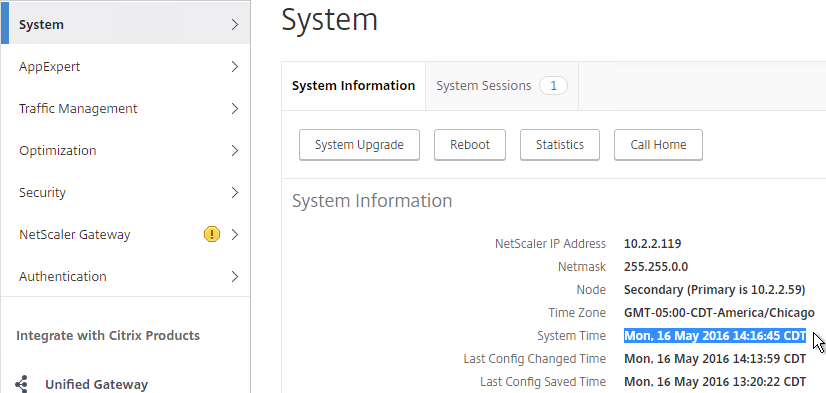Click Last Config Changed Time value 14:13:59
This screenshot has height=393, width=826.
[715, 359]
